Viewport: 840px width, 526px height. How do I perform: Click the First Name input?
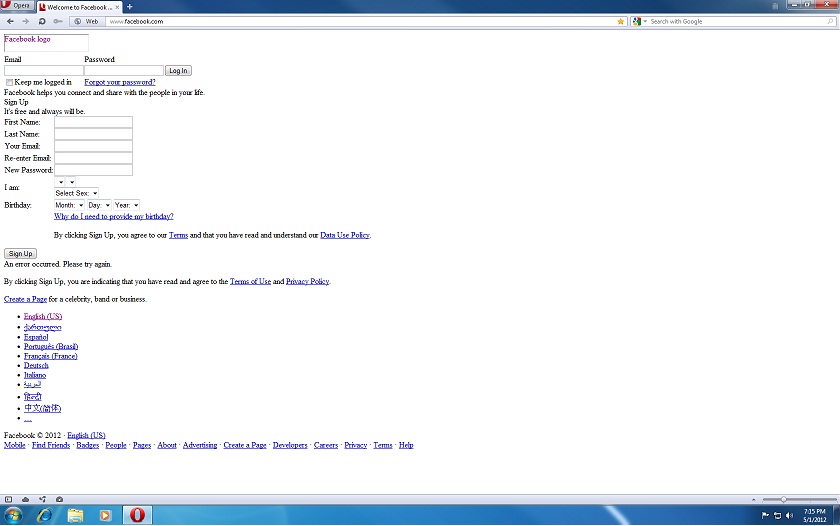tap(93, 122)
